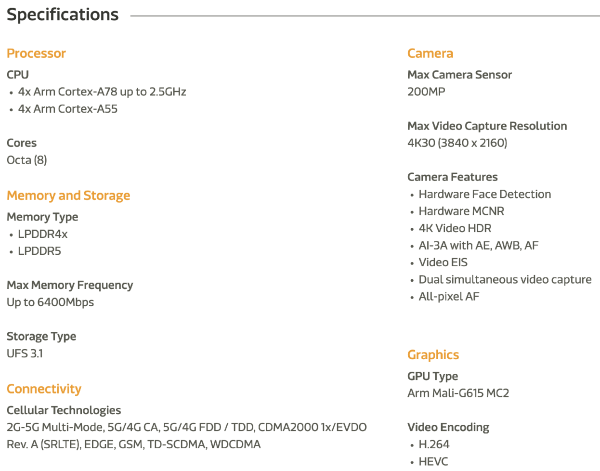Image resolution: width=600 pixels, height=471 pixels.
Task: Click the 200MP camera sensor value
Action: 427,91
